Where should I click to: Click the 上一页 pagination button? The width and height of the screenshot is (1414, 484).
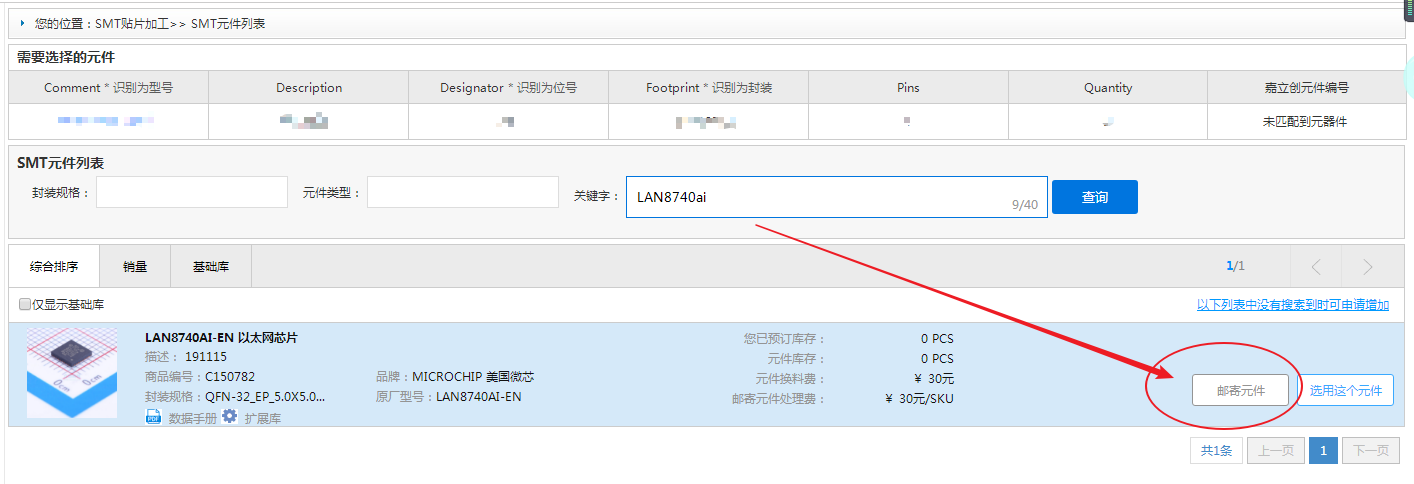[x=1274, y=451]
